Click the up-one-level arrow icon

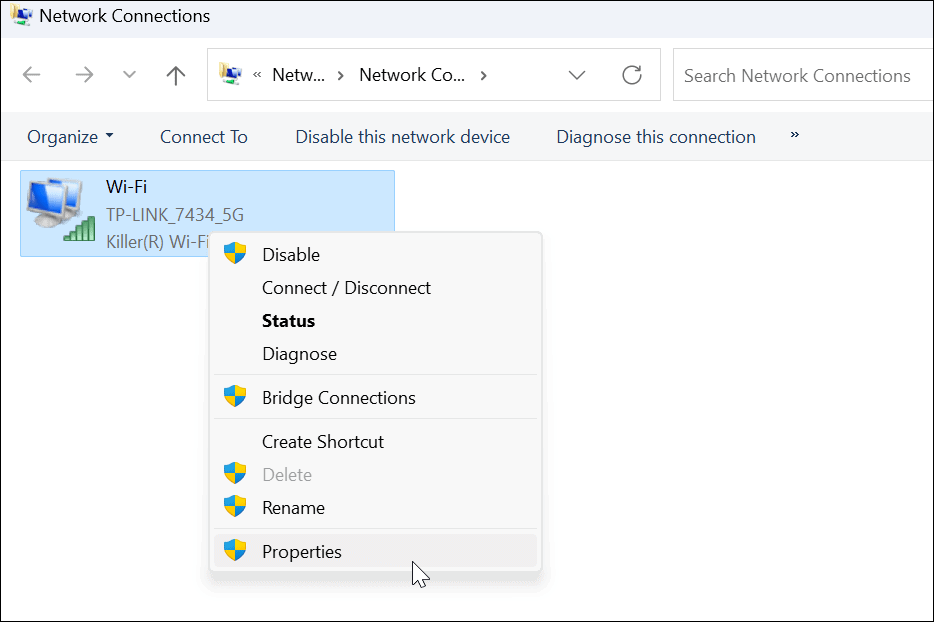click(175, 74)
